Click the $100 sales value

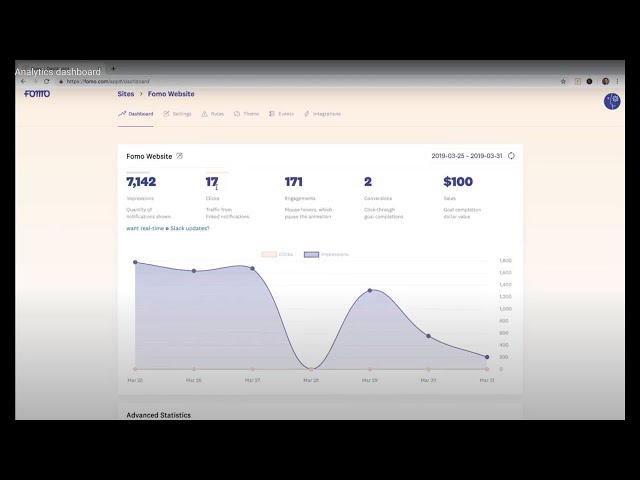(458, 182)
